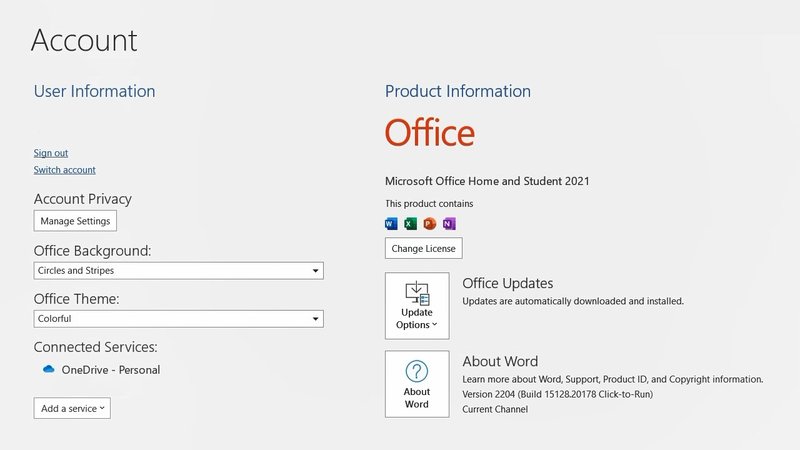Click the red Office logo
Screen dimensions: 800x450
click(430, 133)
